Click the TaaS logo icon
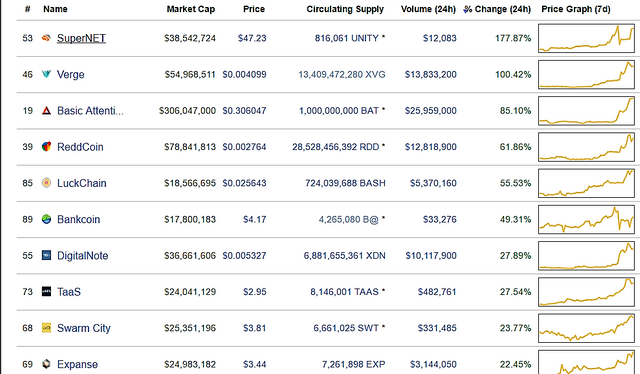 point(47,292)
